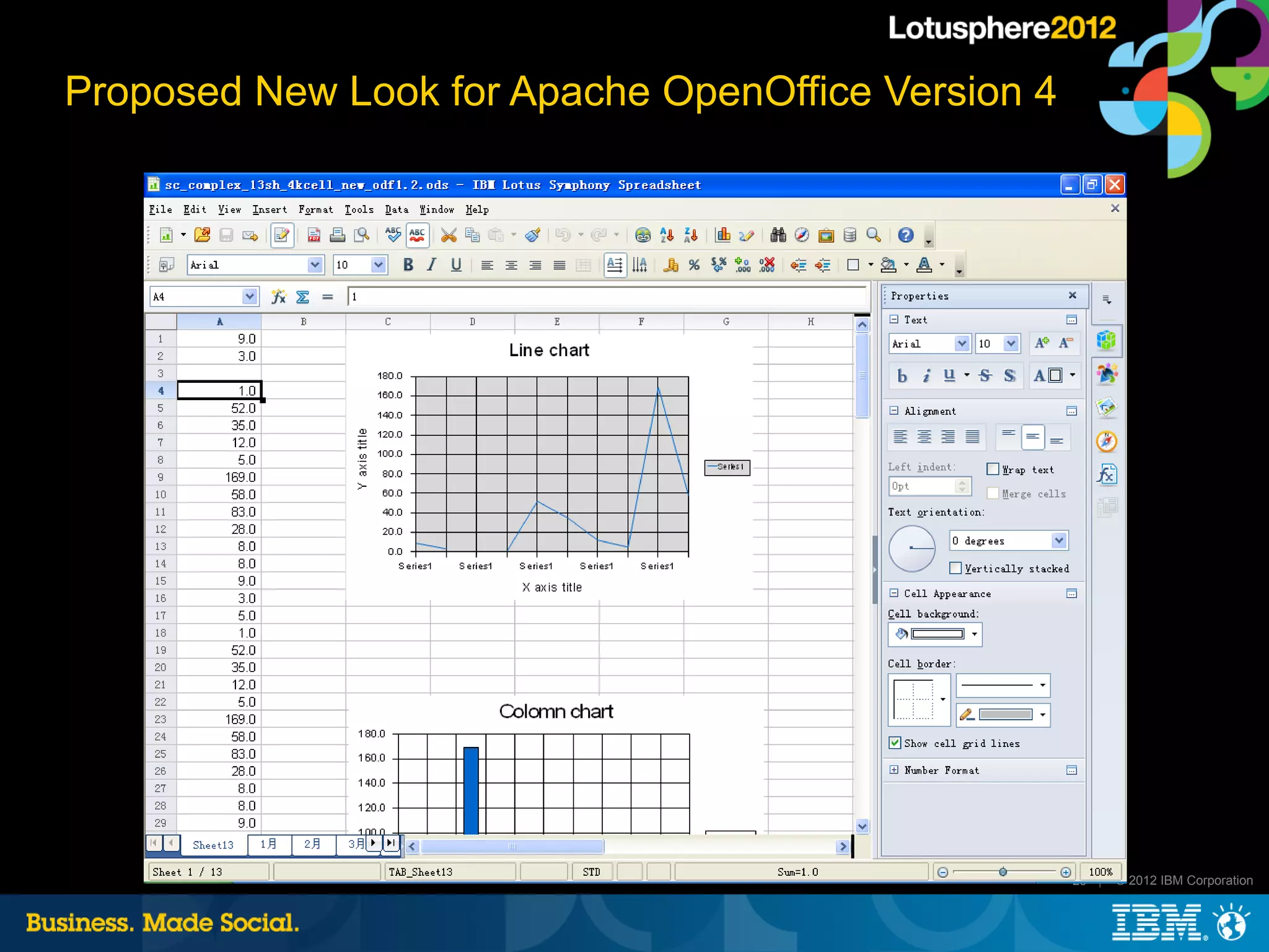Toggle justify alignment in Properties panel

972,437
